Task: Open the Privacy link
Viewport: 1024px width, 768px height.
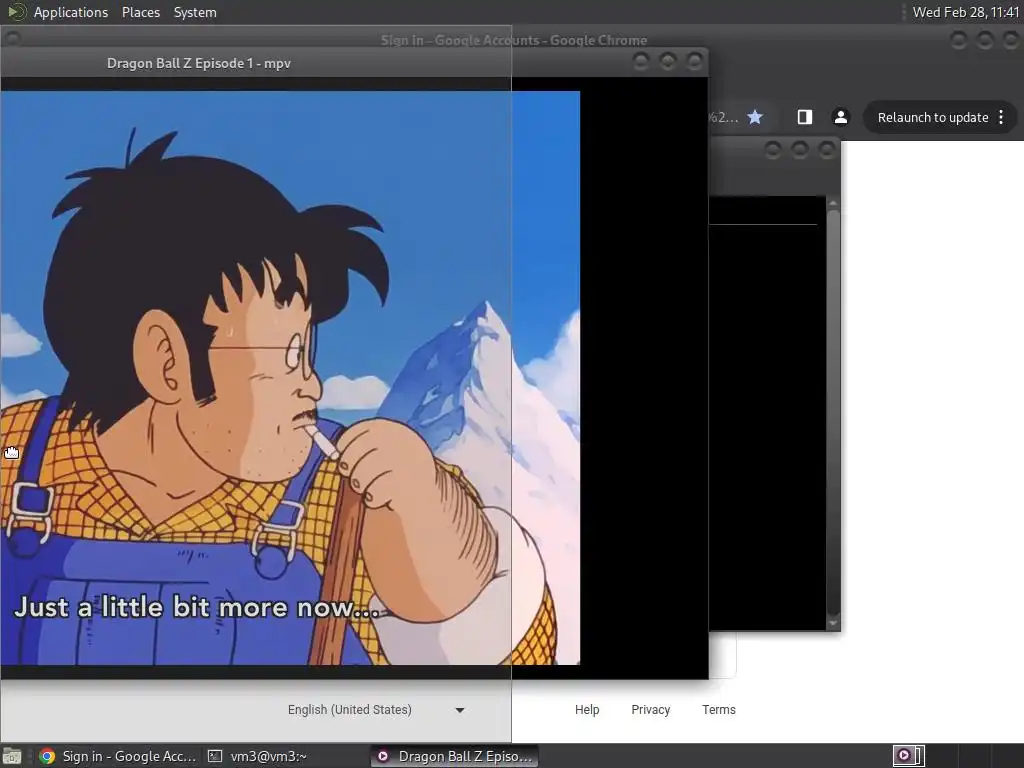Action: tap(650, 710)
